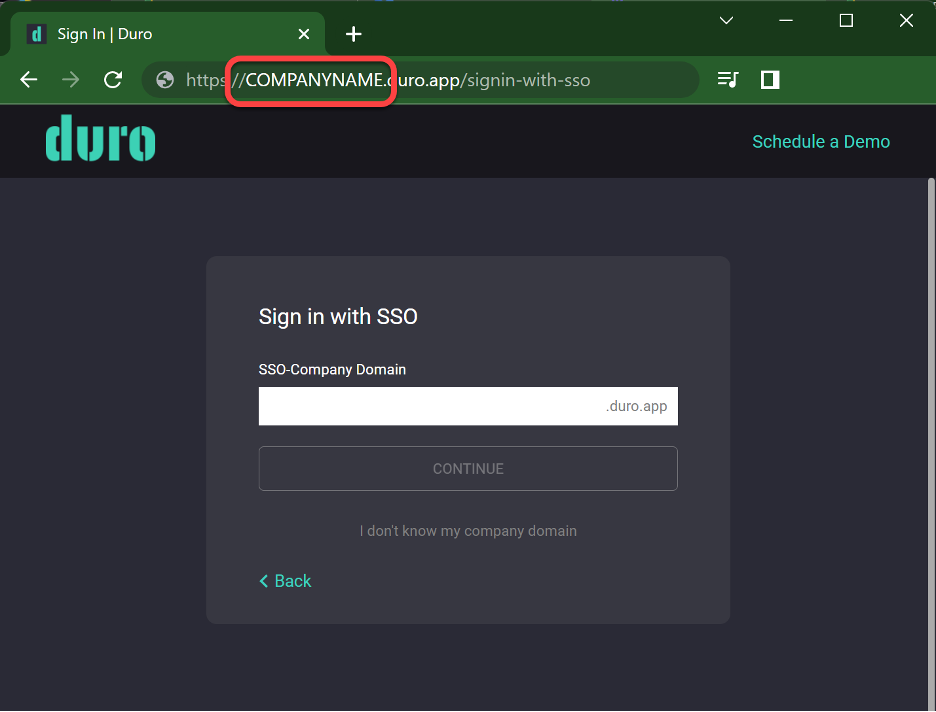This screenshot has height=712, width=936.
Task: Click the Sign in with SSO heading
Action: coord(338,316)
